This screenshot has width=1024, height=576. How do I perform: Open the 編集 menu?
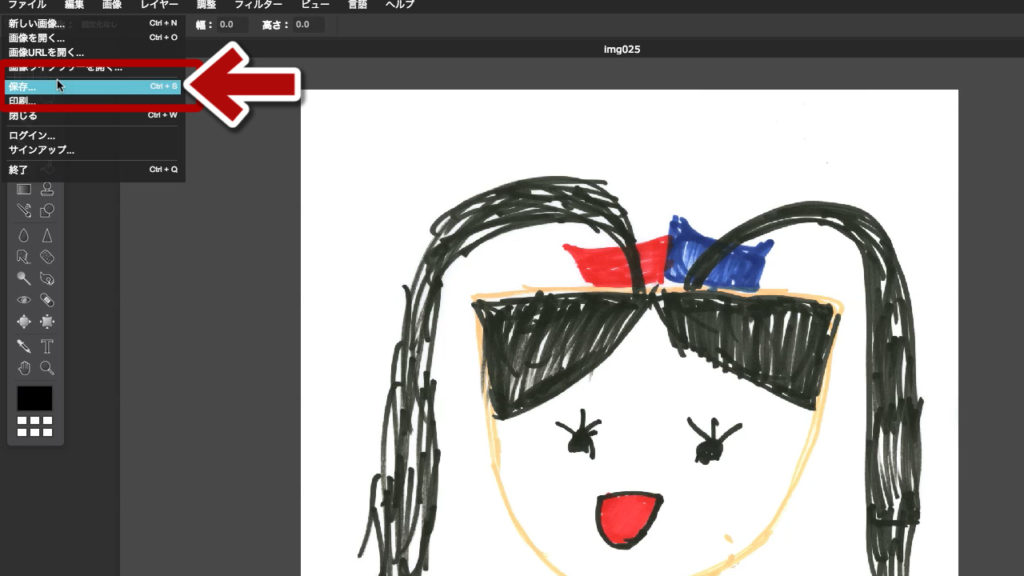[74, 5]
